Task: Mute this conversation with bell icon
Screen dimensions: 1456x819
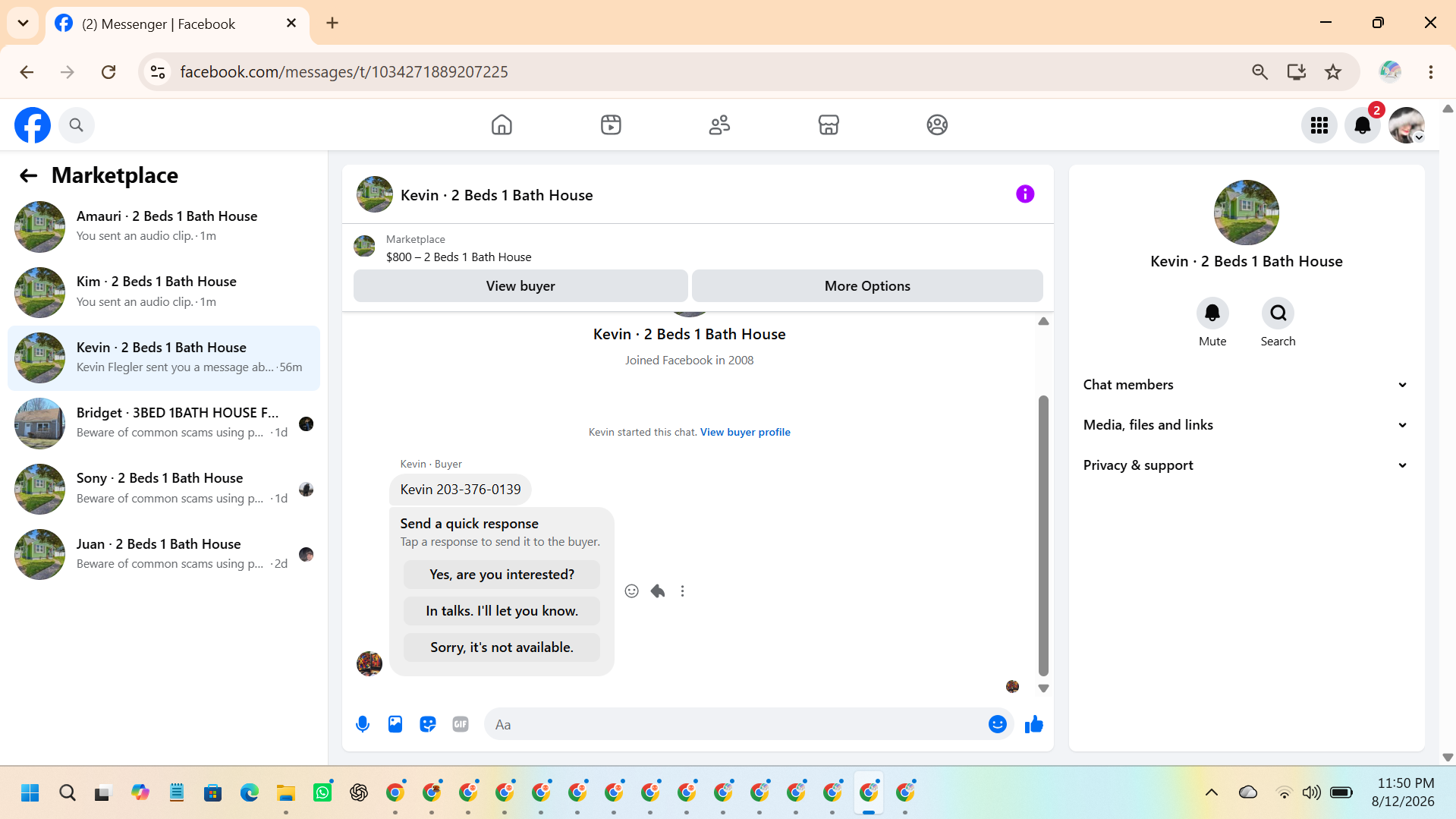Action: [1212, 313]
